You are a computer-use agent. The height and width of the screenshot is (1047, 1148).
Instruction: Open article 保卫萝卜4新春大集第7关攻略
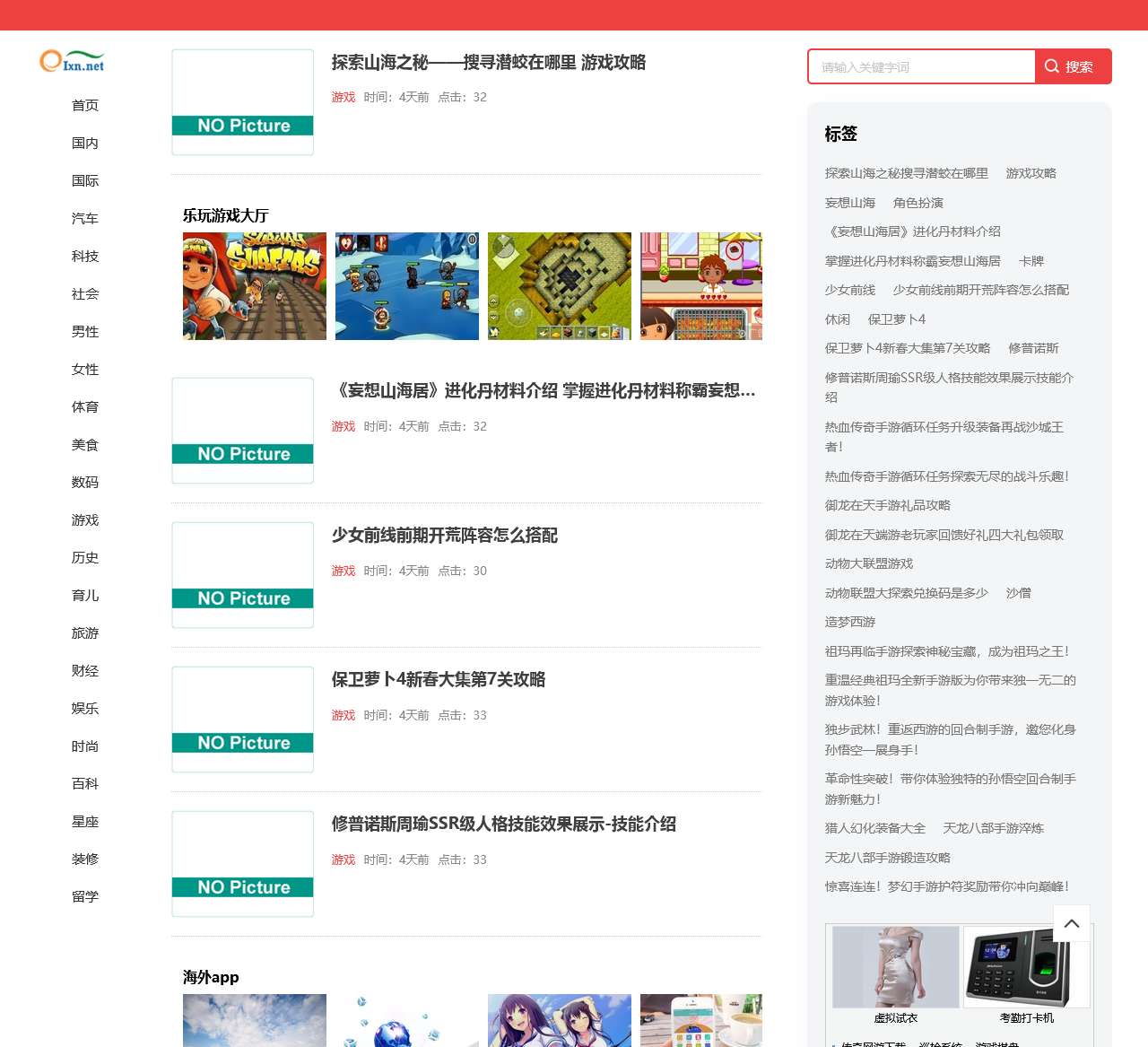click(x=439, y=679)
